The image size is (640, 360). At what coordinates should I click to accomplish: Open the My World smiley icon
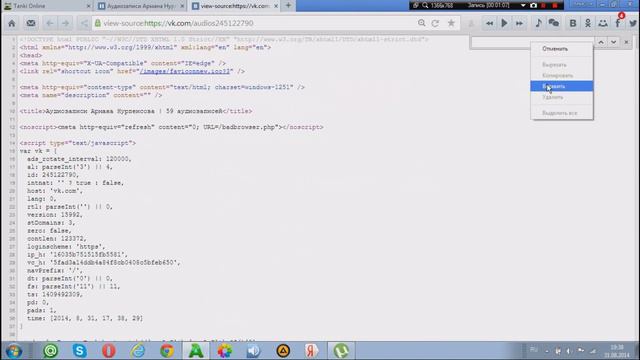[x=603, y=23]
